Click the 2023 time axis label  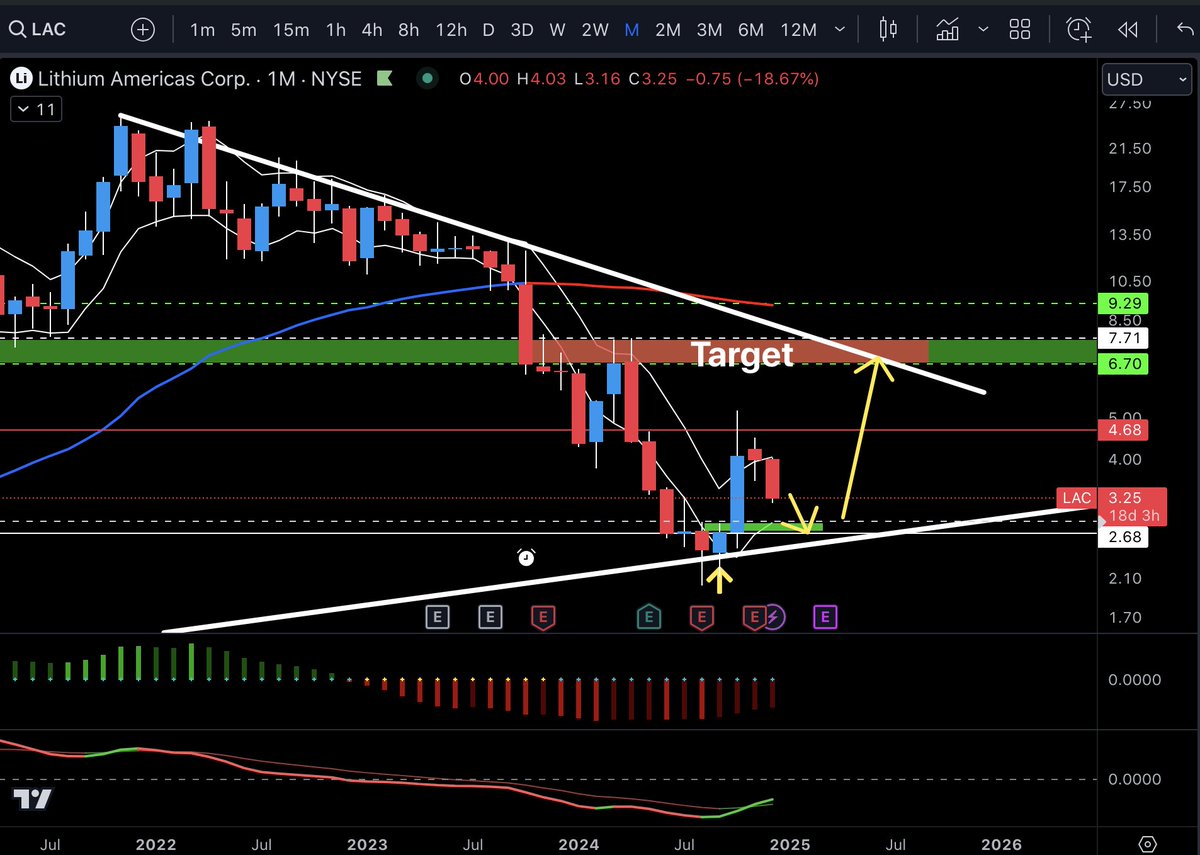tap(367, 843)
